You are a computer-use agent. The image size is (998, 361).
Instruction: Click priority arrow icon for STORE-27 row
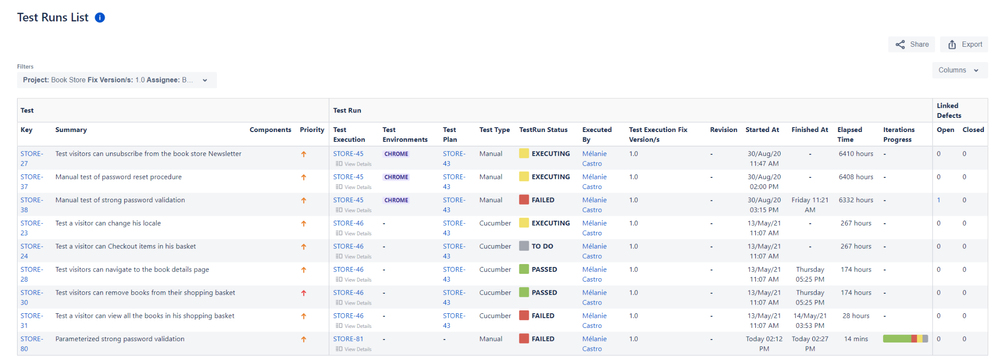coord(304,154)
